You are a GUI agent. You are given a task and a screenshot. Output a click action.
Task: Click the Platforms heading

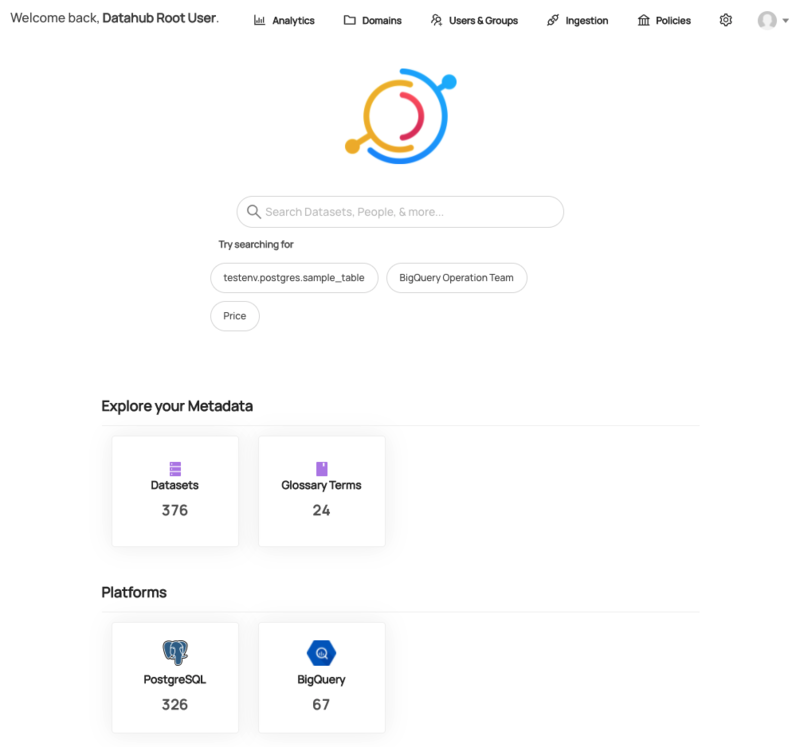point(134,592)
